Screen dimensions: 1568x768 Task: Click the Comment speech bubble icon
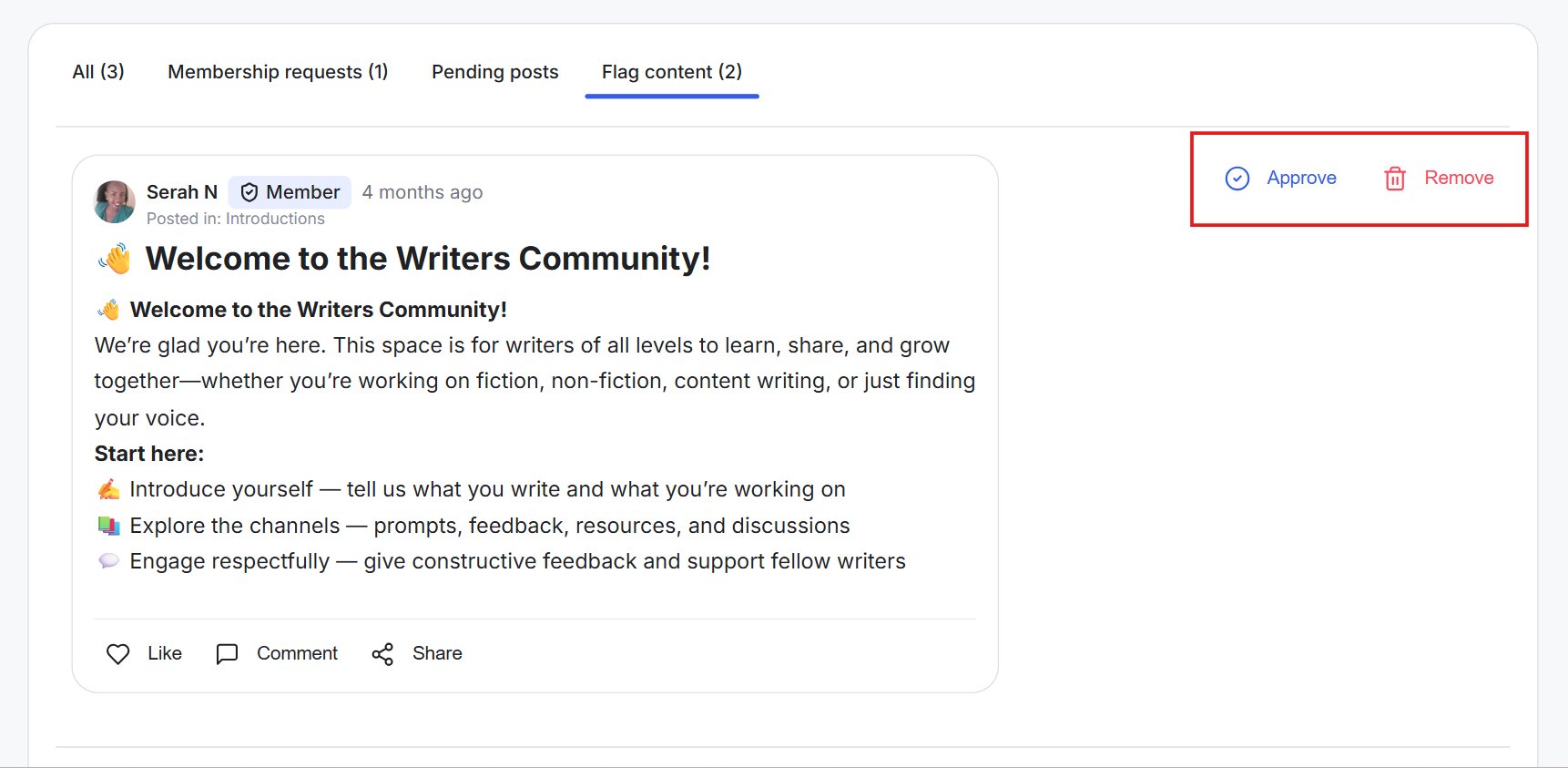227,654
